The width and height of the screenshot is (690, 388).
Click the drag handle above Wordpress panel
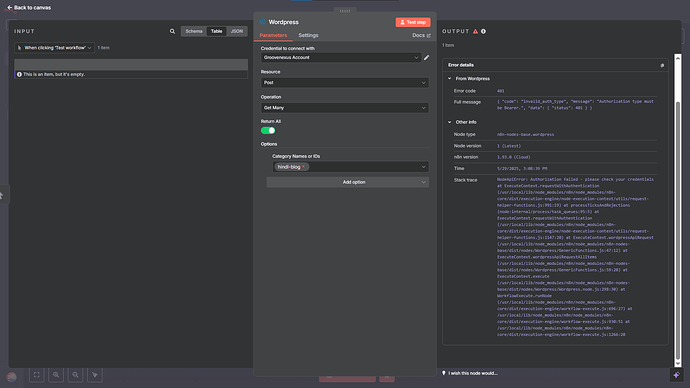pyautogui.click(x=345, y=11)
